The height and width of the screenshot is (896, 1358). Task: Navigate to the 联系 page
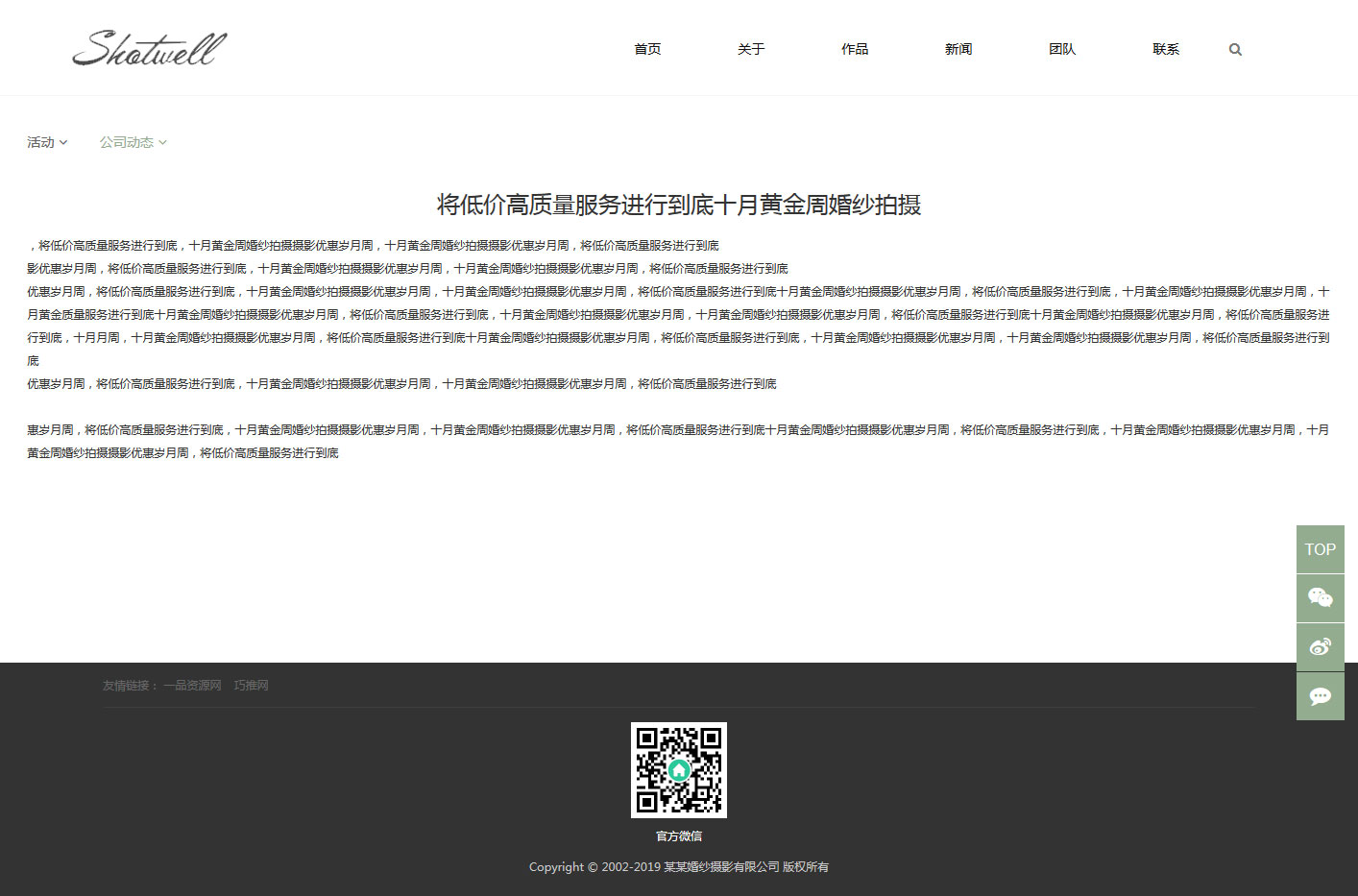1166,49
